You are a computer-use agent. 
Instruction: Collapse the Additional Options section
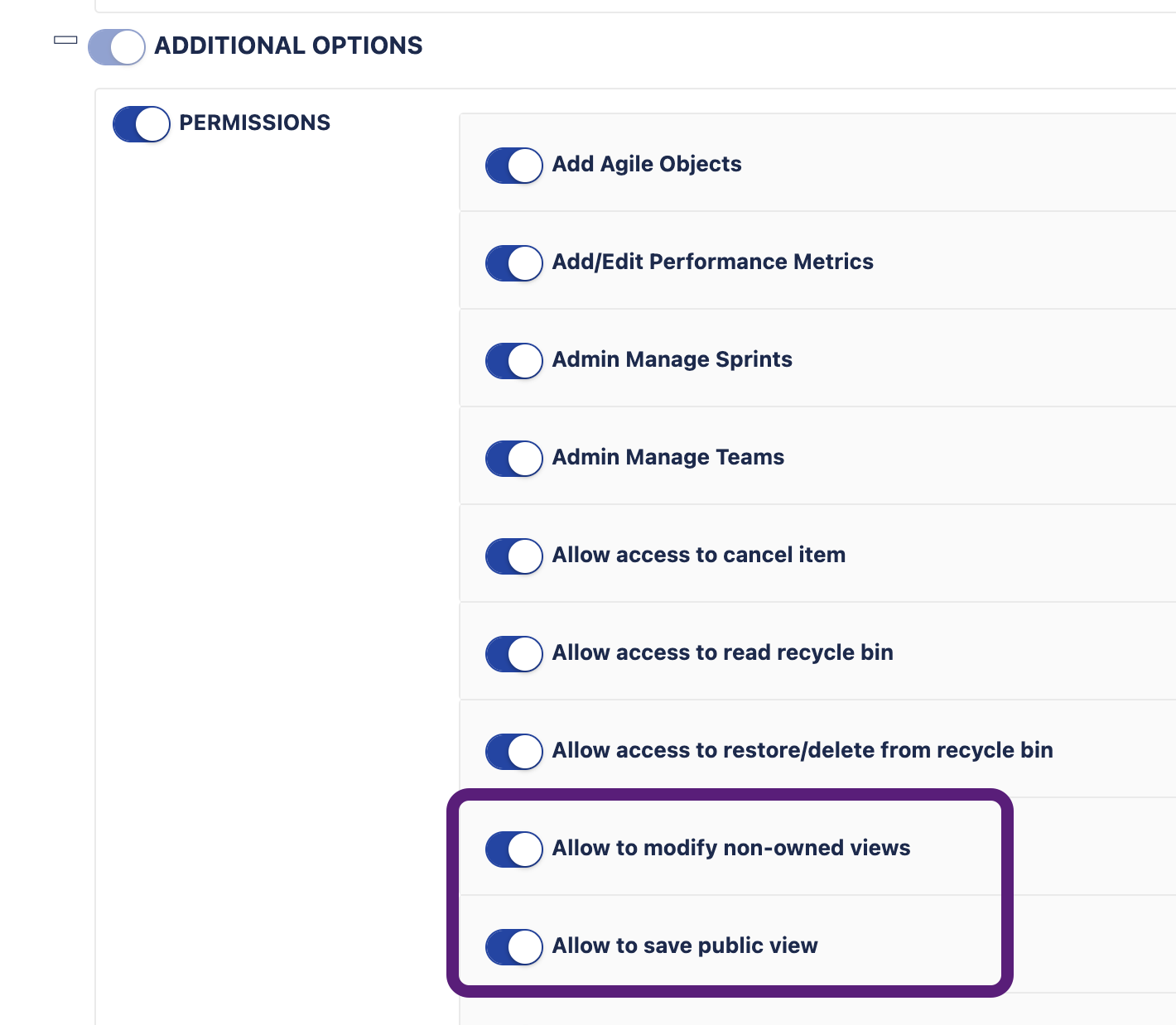(65, 40)
